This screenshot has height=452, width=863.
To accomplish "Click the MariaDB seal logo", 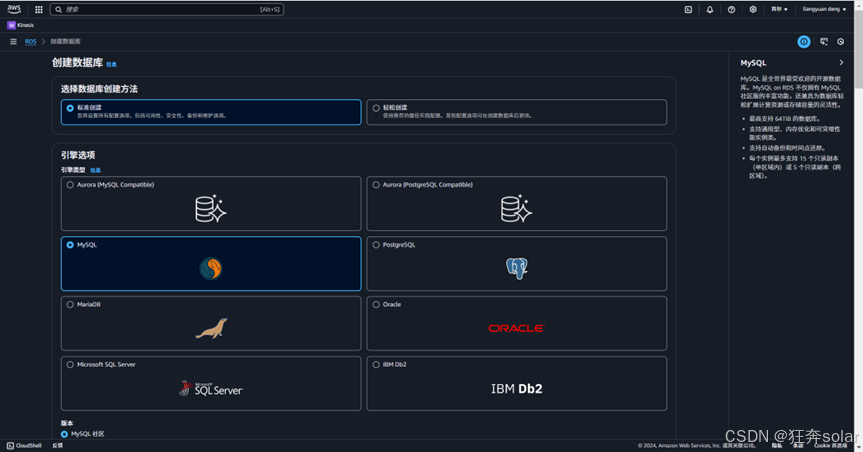I will click(x=211, y=329).
